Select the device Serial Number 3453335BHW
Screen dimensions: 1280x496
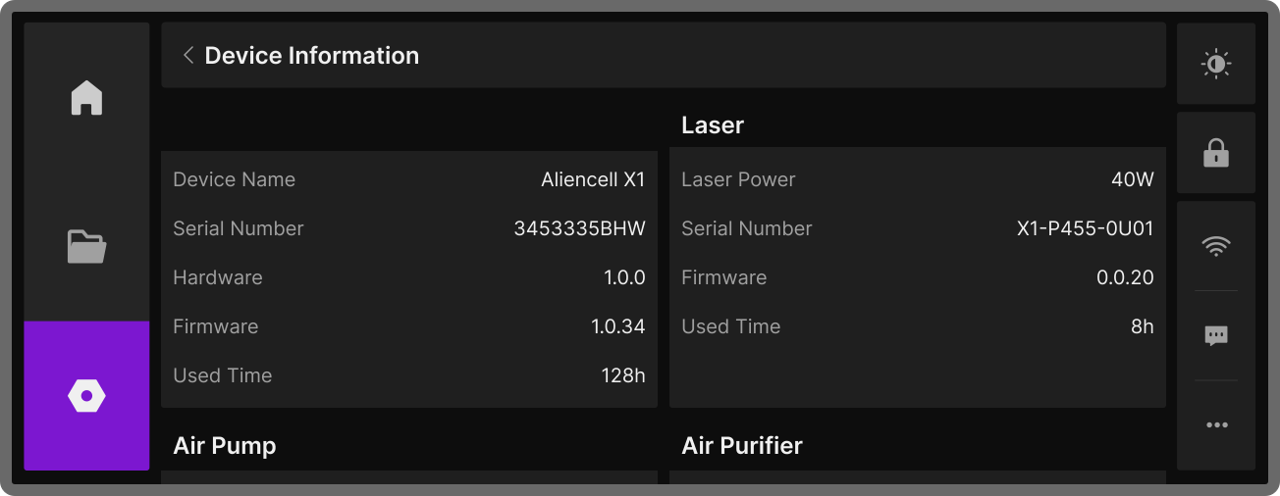pyautogui.click(x=579, y=229)
